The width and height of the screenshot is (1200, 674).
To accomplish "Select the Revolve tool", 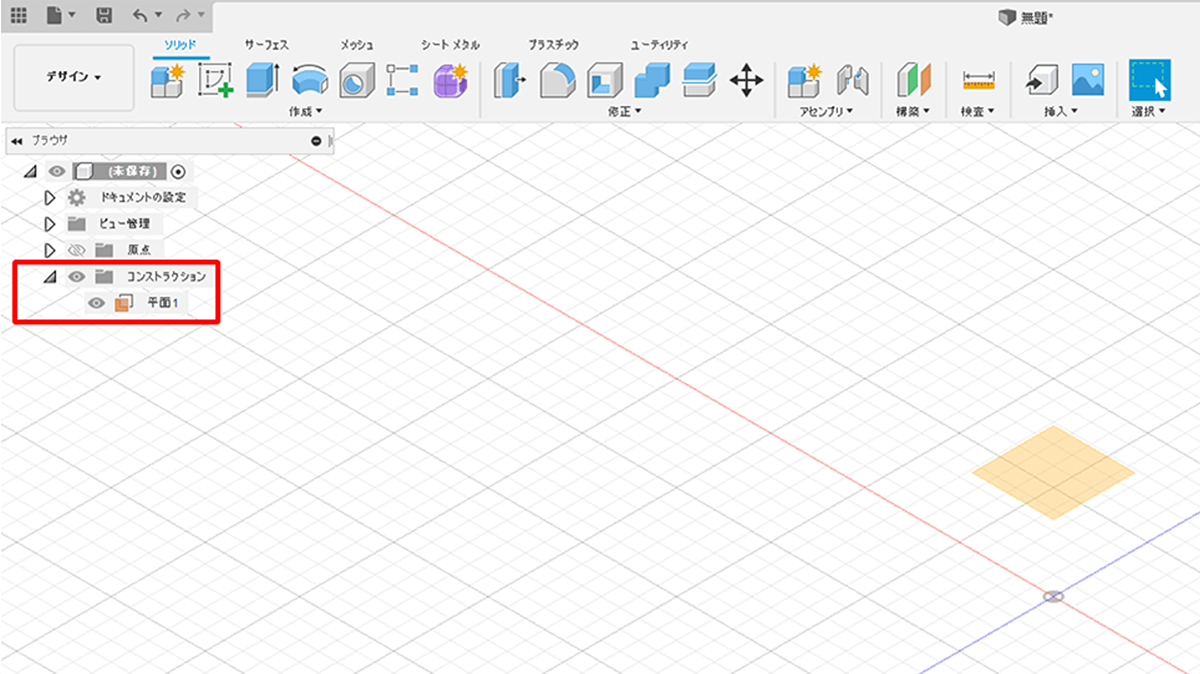I will [x=309, y=80].
